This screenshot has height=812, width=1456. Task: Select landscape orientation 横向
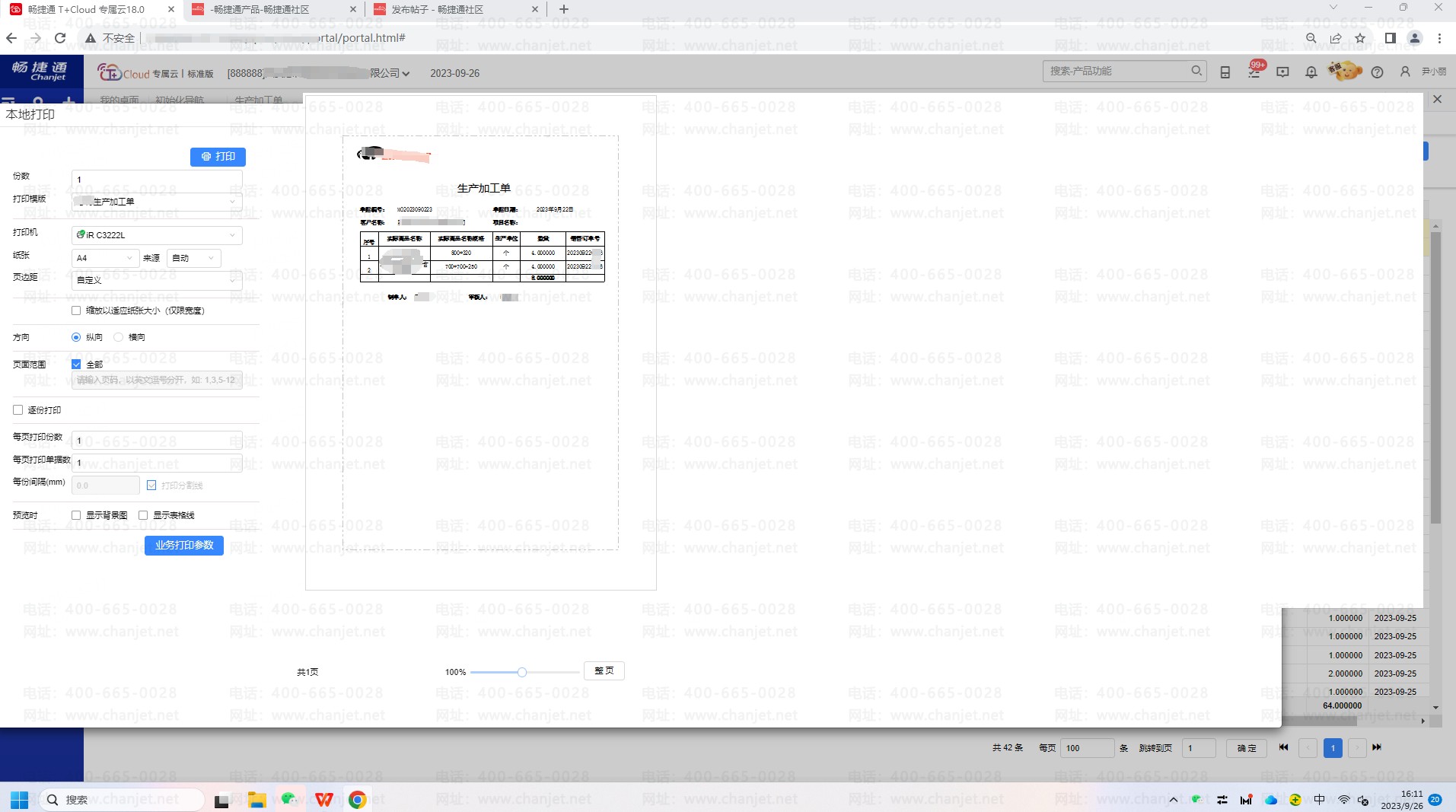tap(118, 337)
